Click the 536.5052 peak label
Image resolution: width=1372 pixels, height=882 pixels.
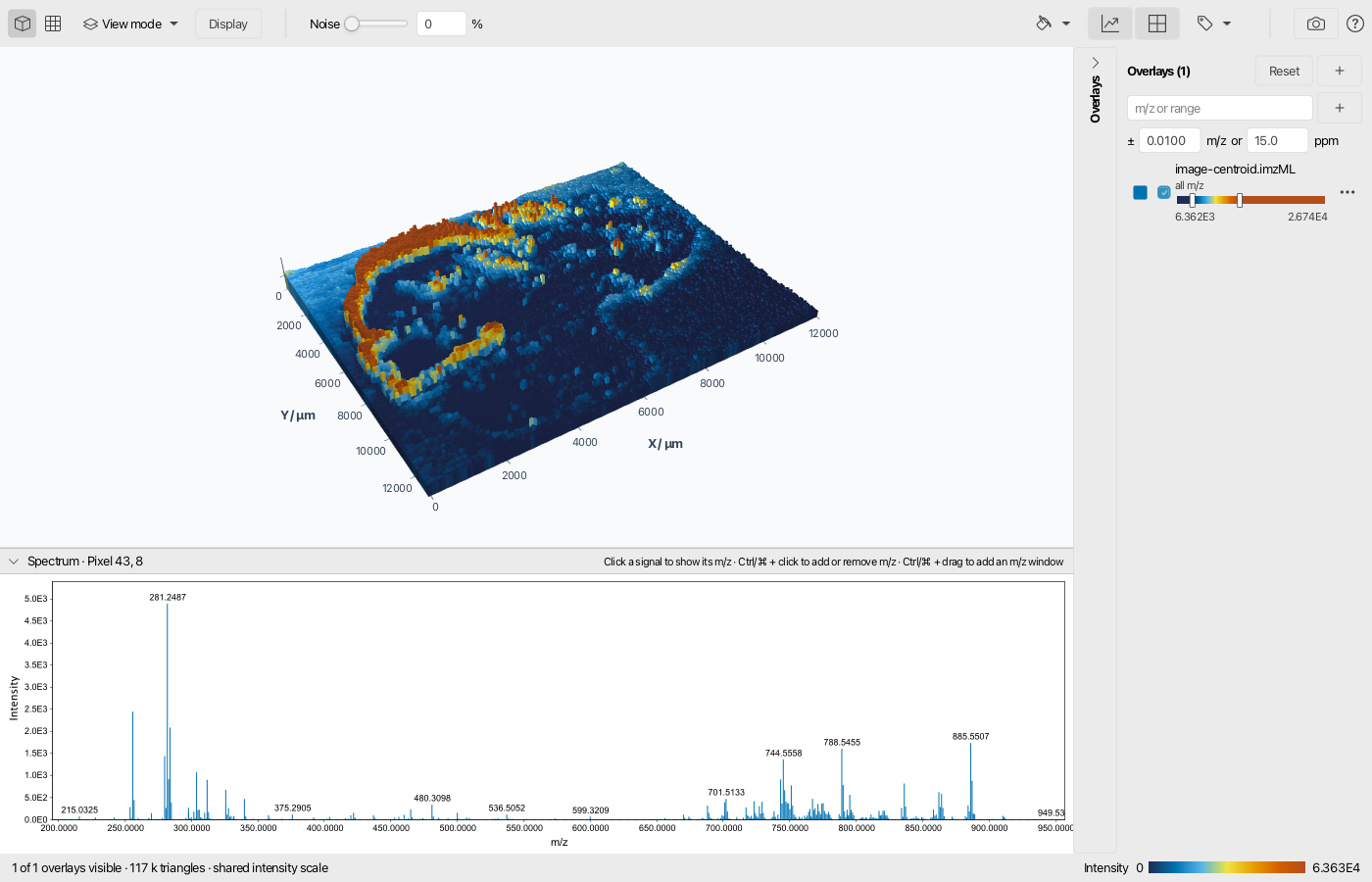[x=507, y=808]
